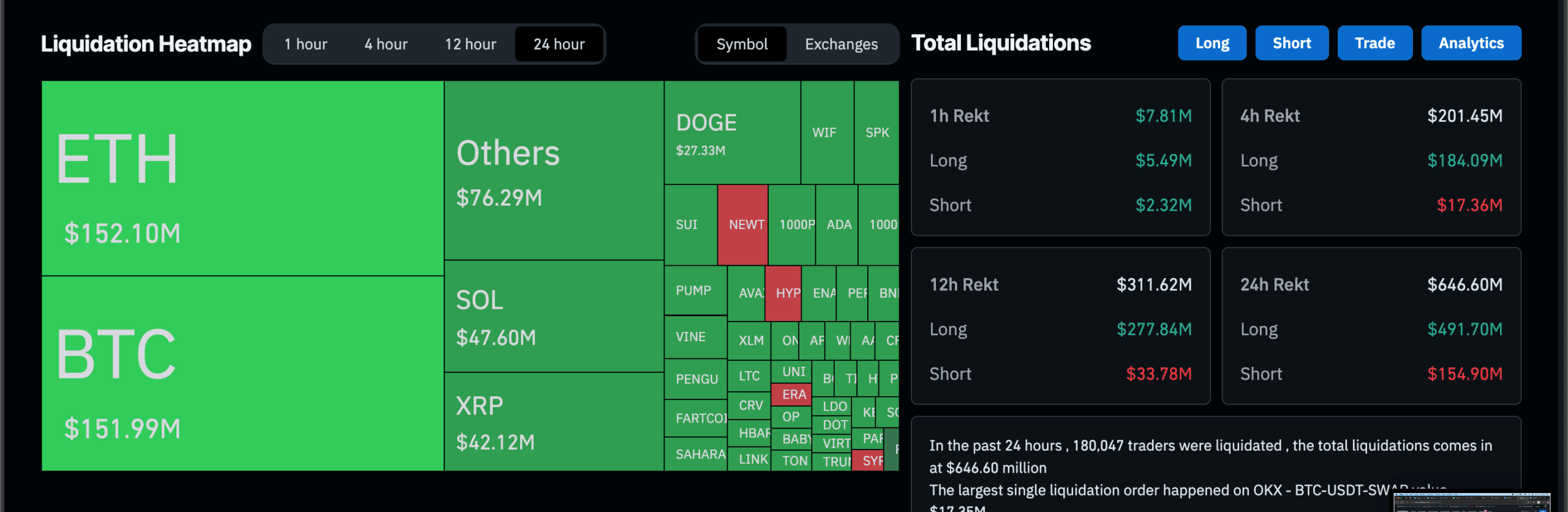Open the Trade button
Viewport: 1568px width, 512px height.
(x=1374, y=43)
